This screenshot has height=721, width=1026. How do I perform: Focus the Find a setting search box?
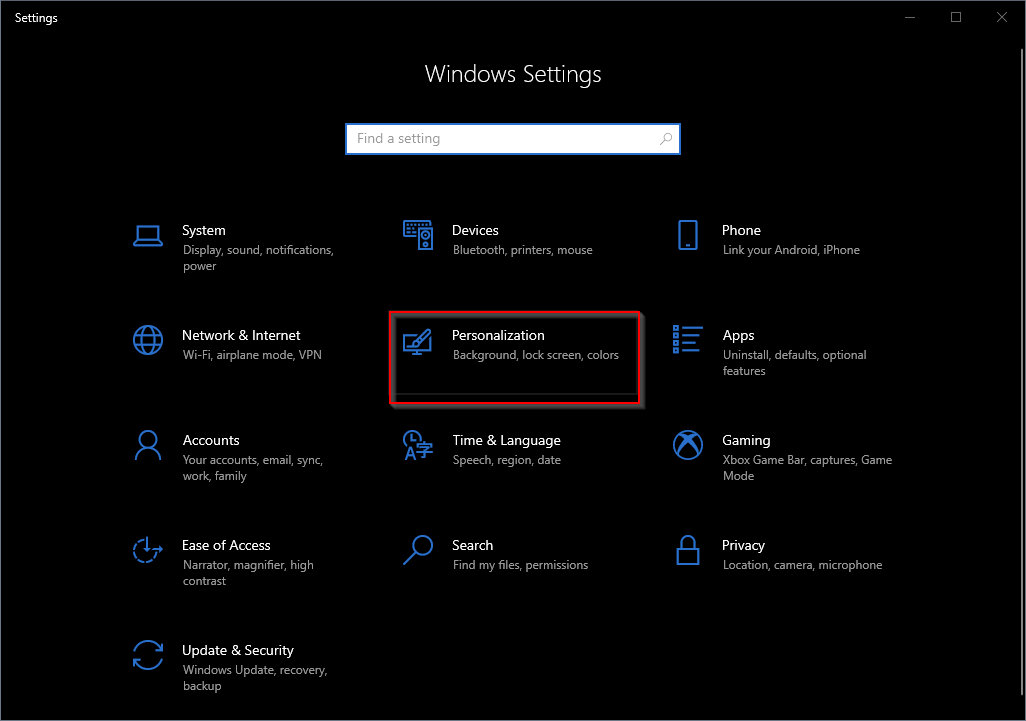click(513, 139)
